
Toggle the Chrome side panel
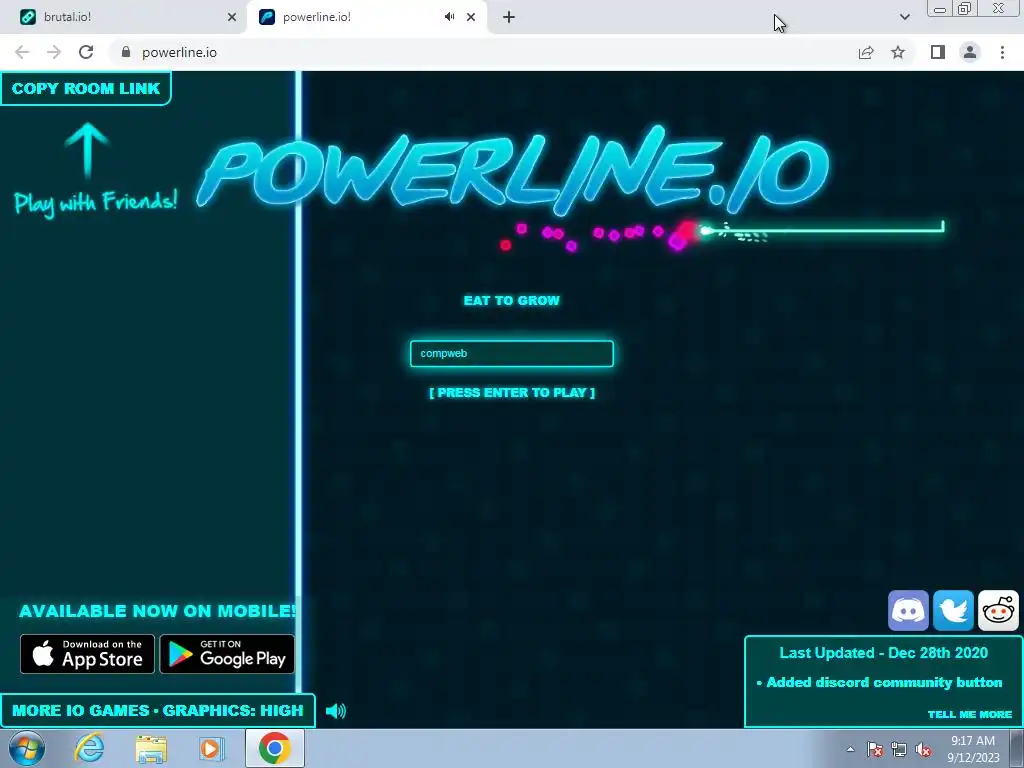[938, 52]
